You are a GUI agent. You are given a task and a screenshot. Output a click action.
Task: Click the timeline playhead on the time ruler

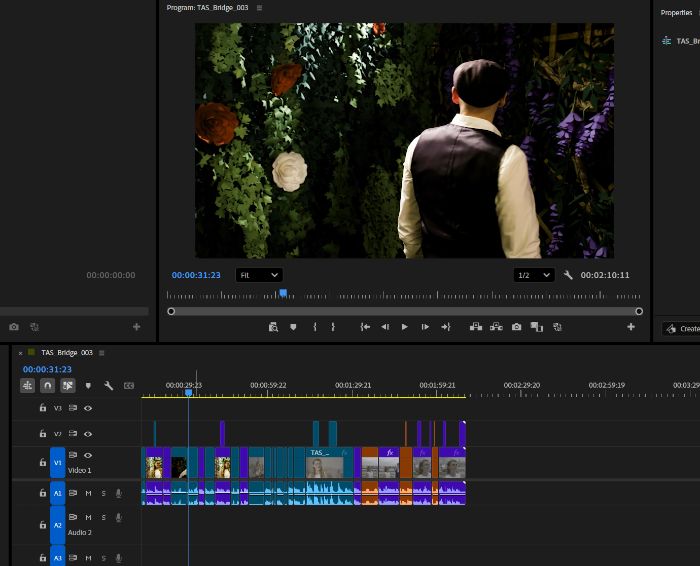point(188,392)
